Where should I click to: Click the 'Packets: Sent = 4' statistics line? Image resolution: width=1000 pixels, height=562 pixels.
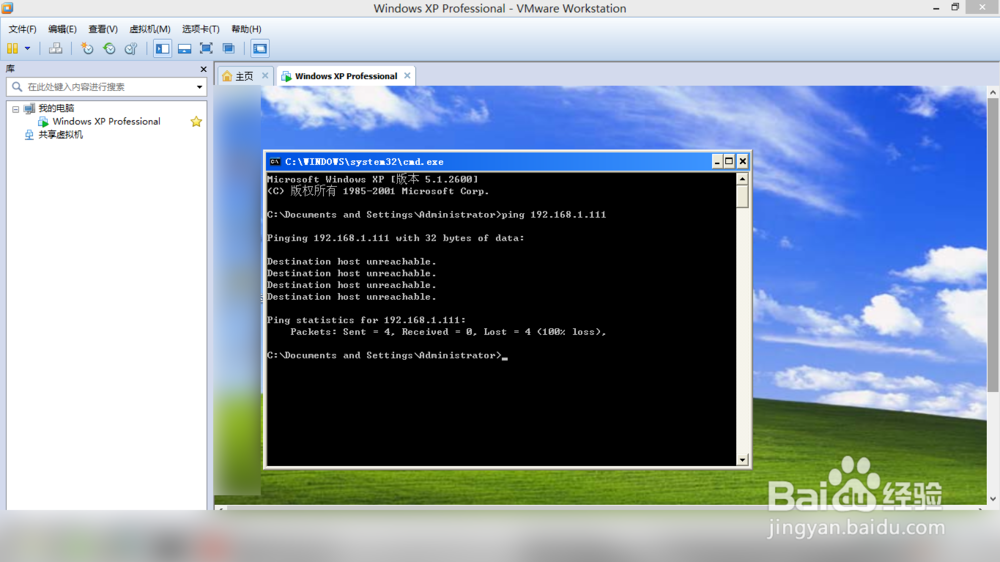[448, 332]
